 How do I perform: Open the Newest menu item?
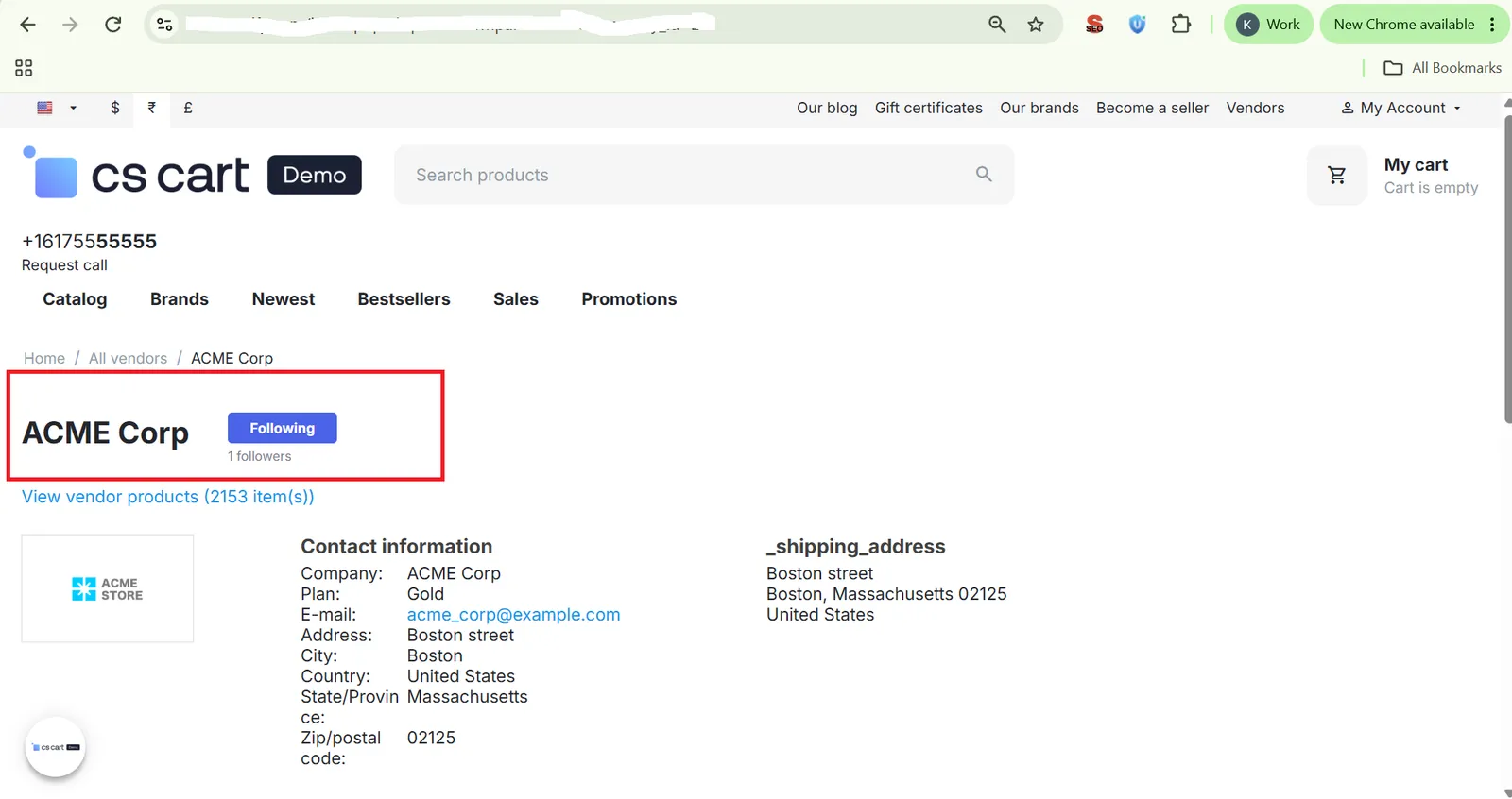pyautogui.click(x=283, y=299)
